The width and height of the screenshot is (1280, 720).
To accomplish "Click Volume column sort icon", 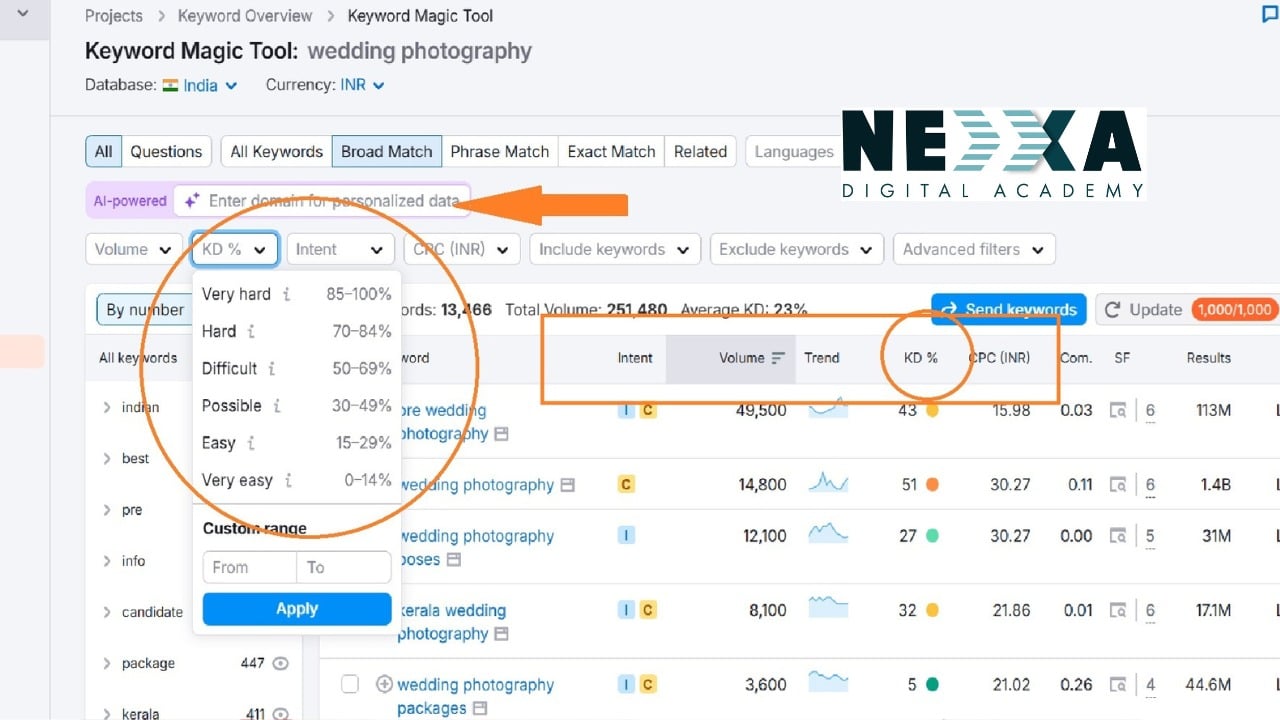I will click(x=778, y=358).
